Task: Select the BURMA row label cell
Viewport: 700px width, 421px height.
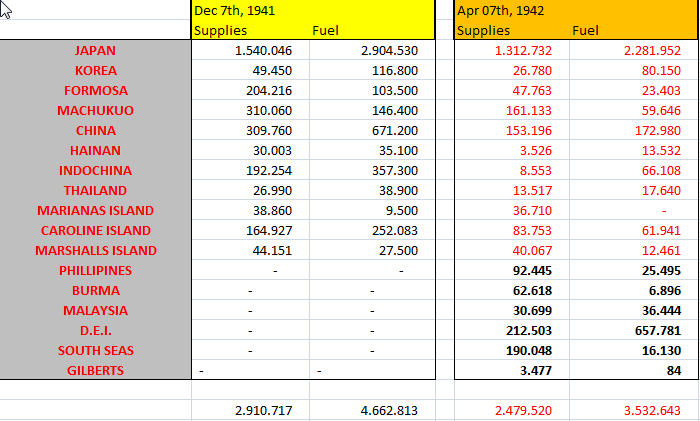Action: (95, 291)
